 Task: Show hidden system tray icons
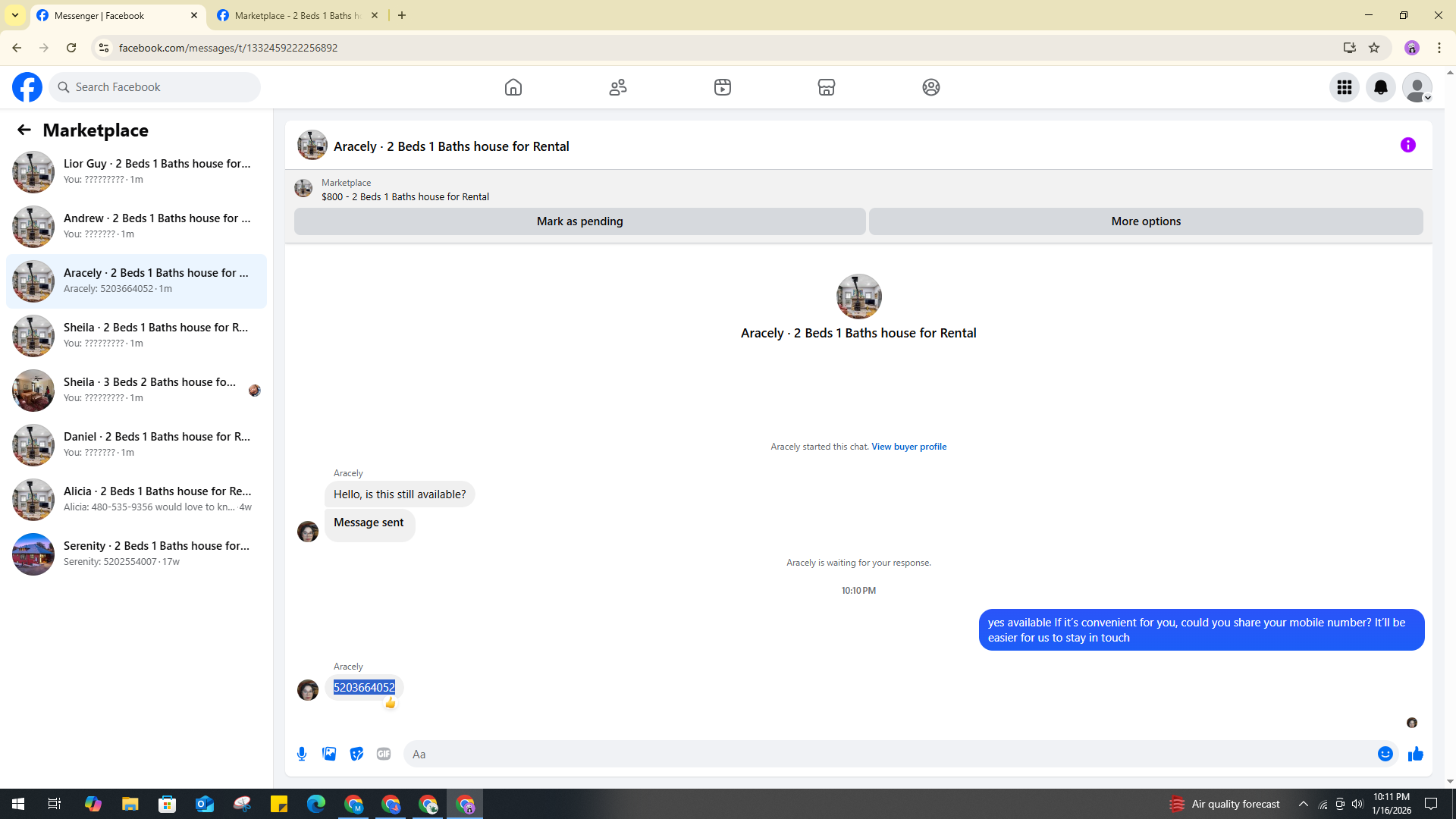[x=1303, y=804]
